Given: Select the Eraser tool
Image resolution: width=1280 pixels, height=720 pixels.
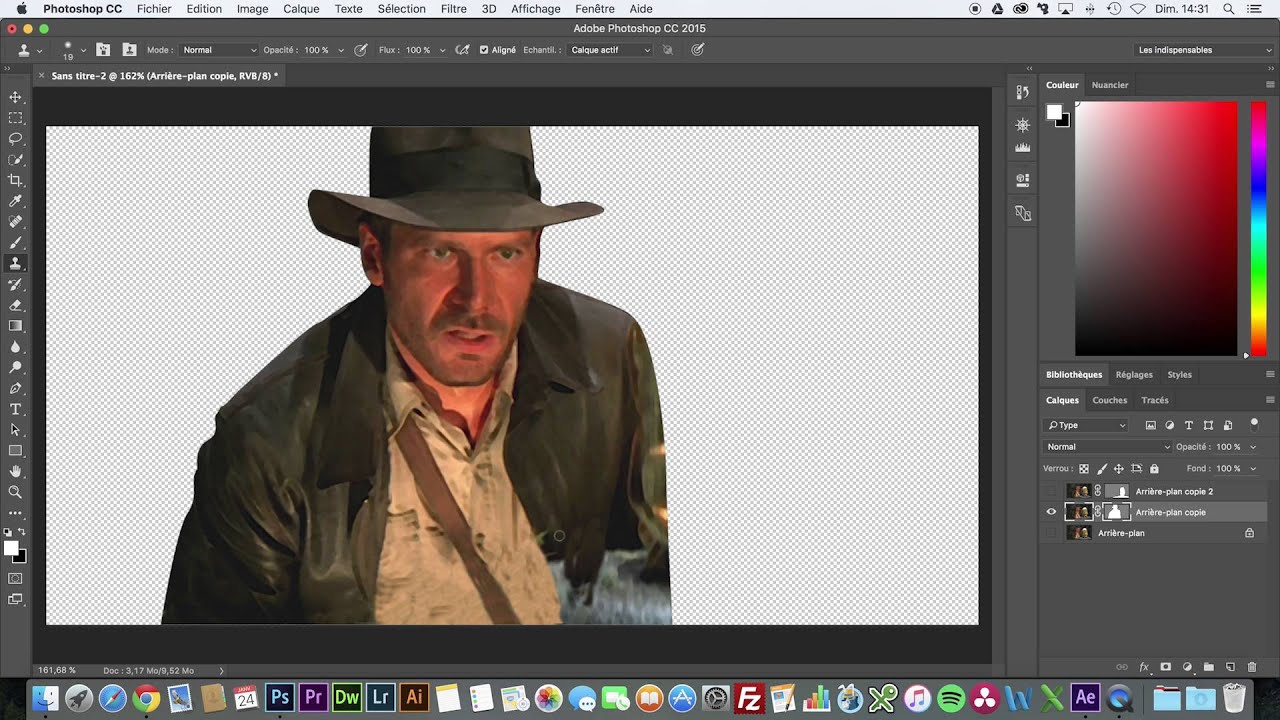Looking at the screenshot, I should (x=15, y=305).
